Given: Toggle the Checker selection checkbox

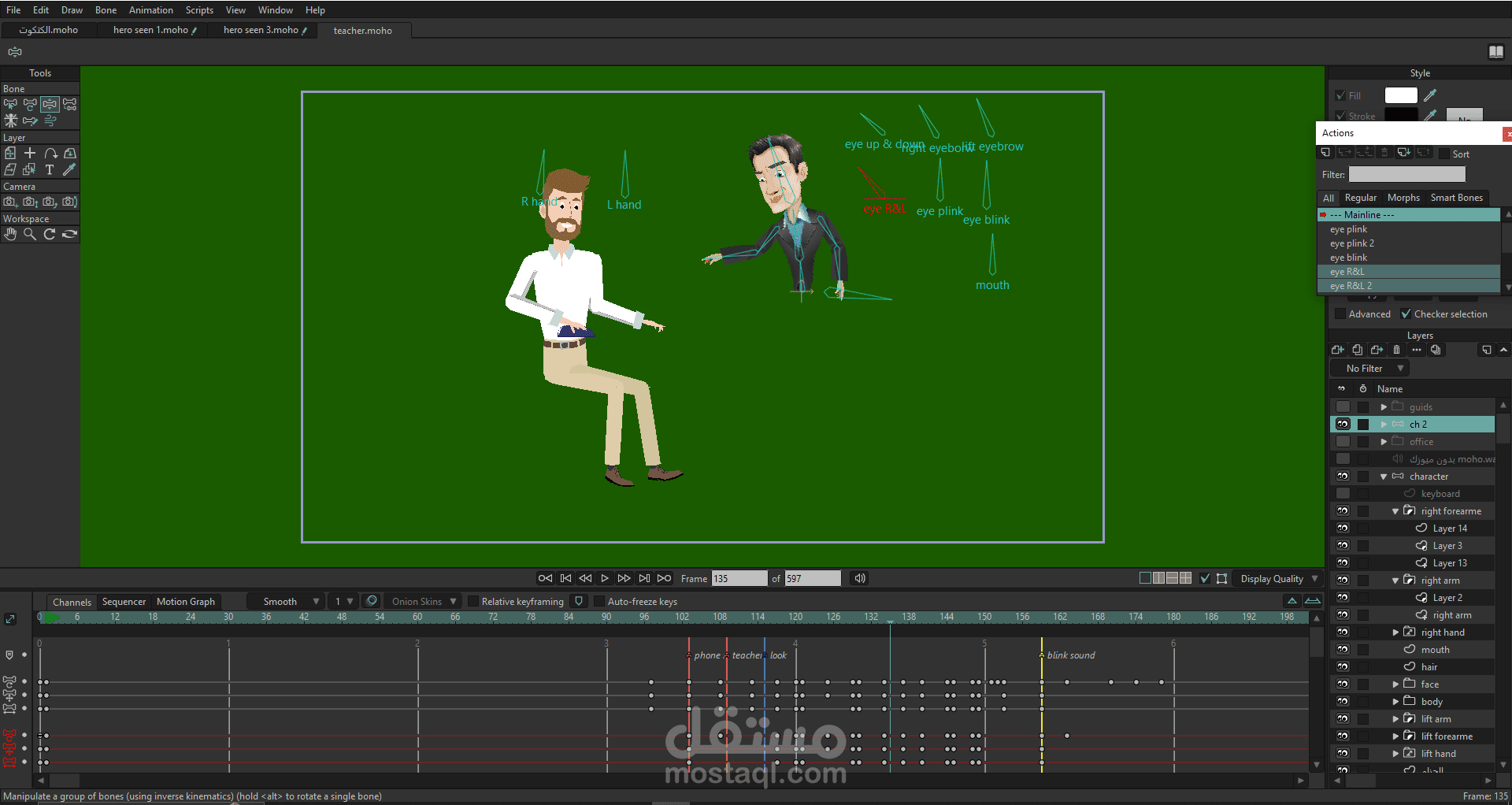Looking at the screenshot, I should [x=1406, y=313].
